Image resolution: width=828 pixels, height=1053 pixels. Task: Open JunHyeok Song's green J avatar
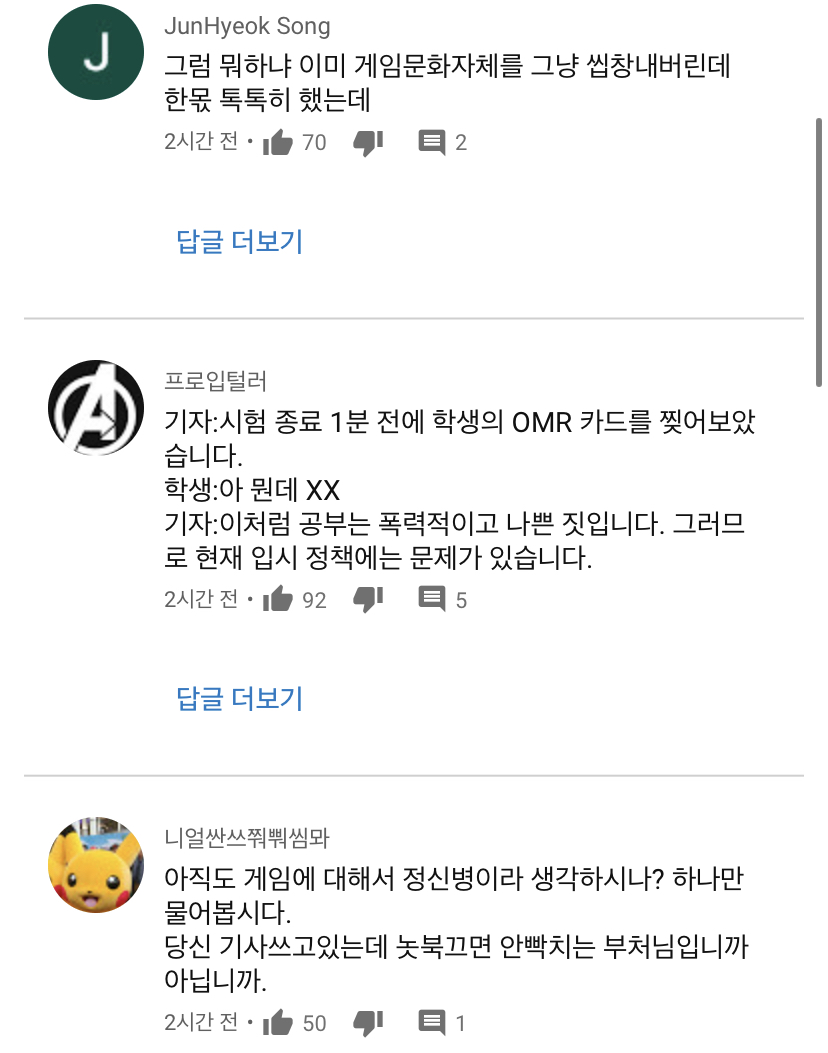coord(96,52)
